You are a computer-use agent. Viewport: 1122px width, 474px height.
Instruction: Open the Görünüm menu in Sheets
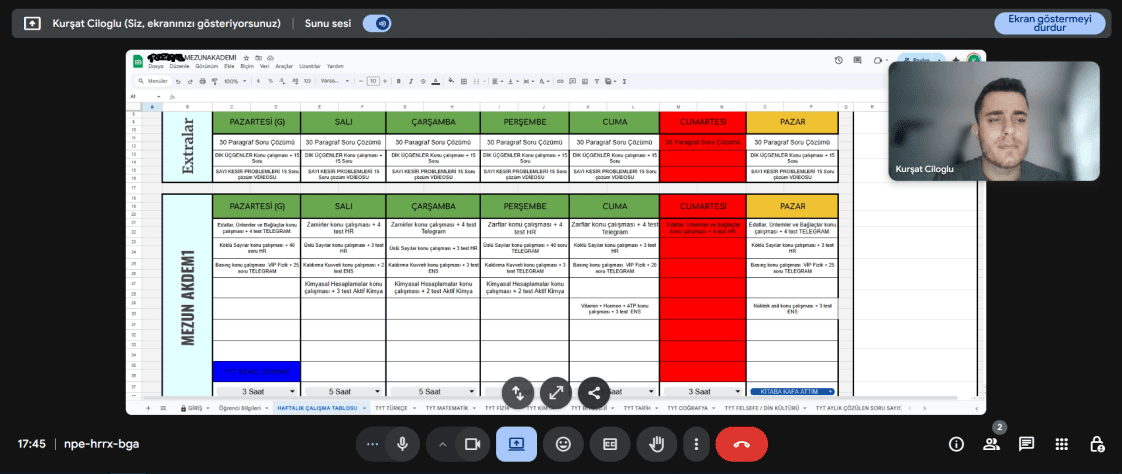[207, 66]
